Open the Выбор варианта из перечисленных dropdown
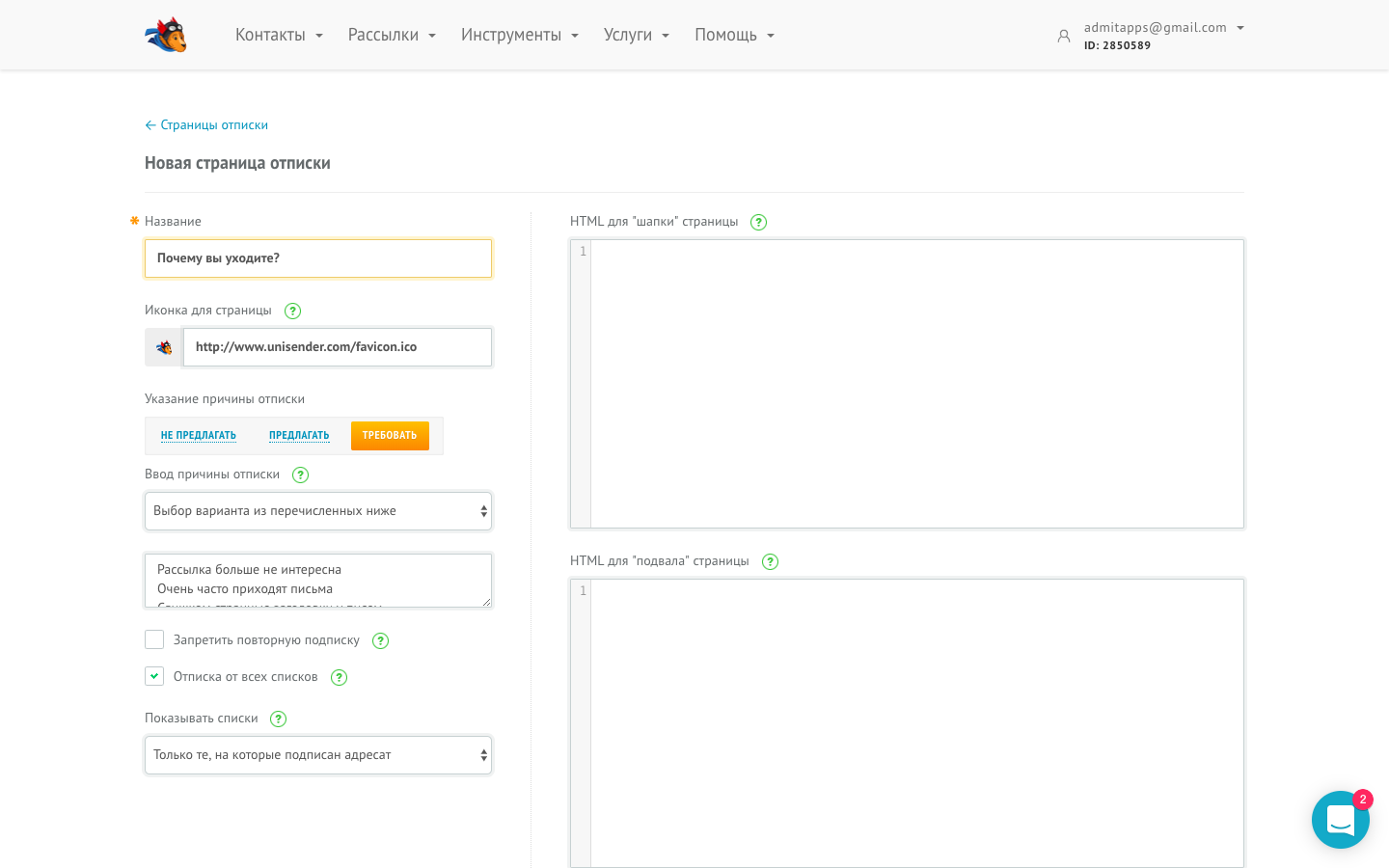 coord(318,511)
